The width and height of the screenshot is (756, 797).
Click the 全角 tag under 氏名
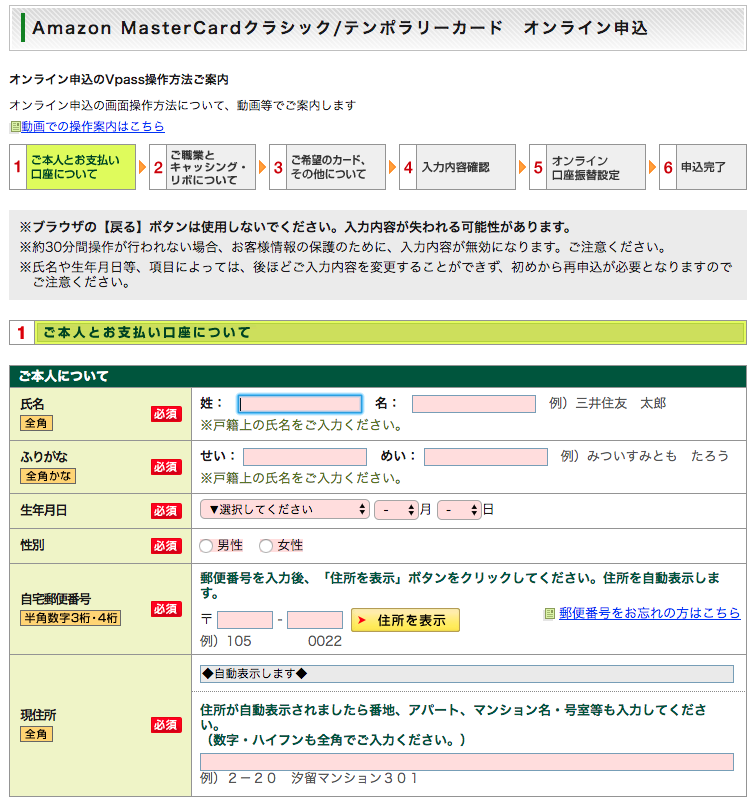tap(36, 423)
